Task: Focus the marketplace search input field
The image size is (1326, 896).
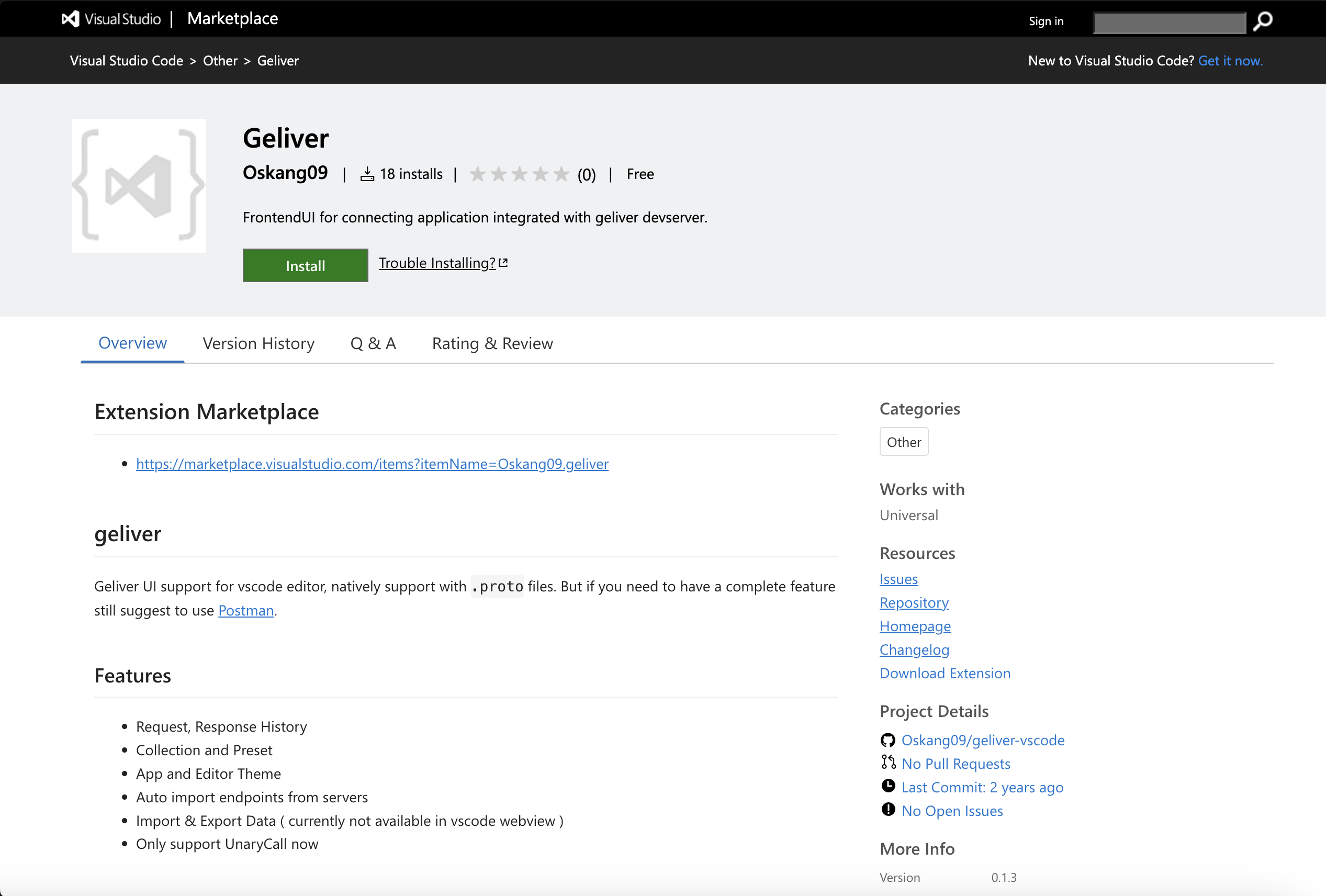Action: click(1169, 23)
